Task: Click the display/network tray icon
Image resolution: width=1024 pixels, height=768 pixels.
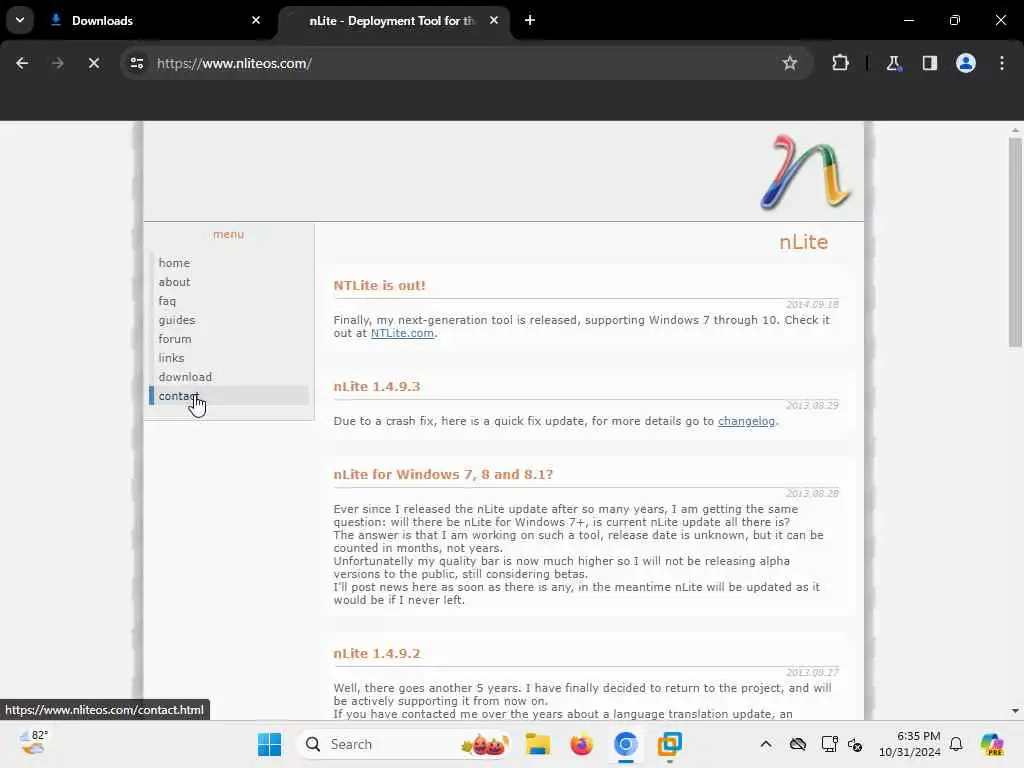Action: [x=829, y=744]
